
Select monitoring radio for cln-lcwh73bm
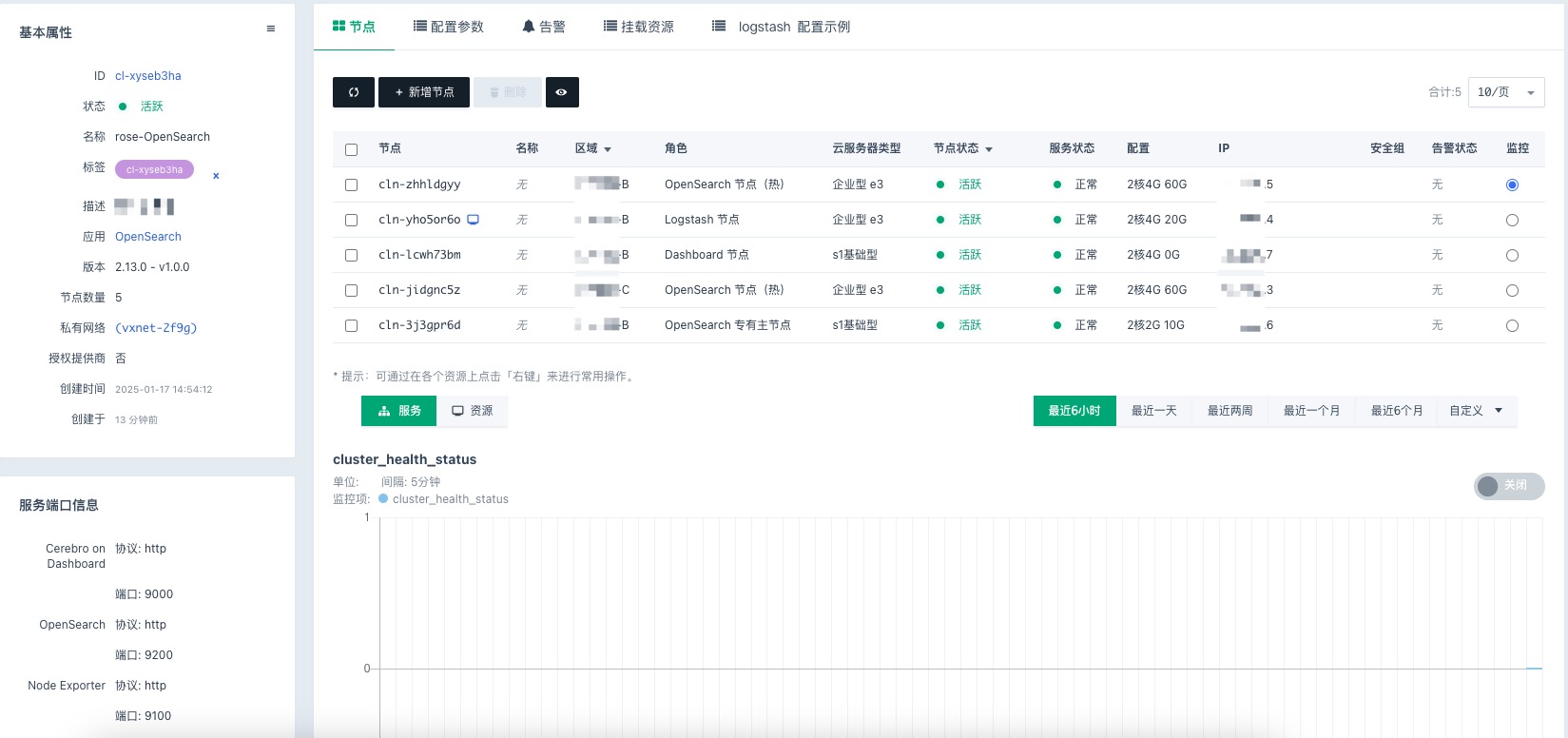pyautogui.click(x=1512, y=255)
